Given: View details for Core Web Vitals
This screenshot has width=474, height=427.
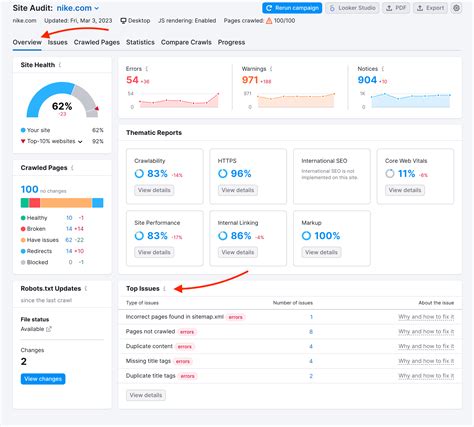Looking at the screenshot, I should (405, 190).
